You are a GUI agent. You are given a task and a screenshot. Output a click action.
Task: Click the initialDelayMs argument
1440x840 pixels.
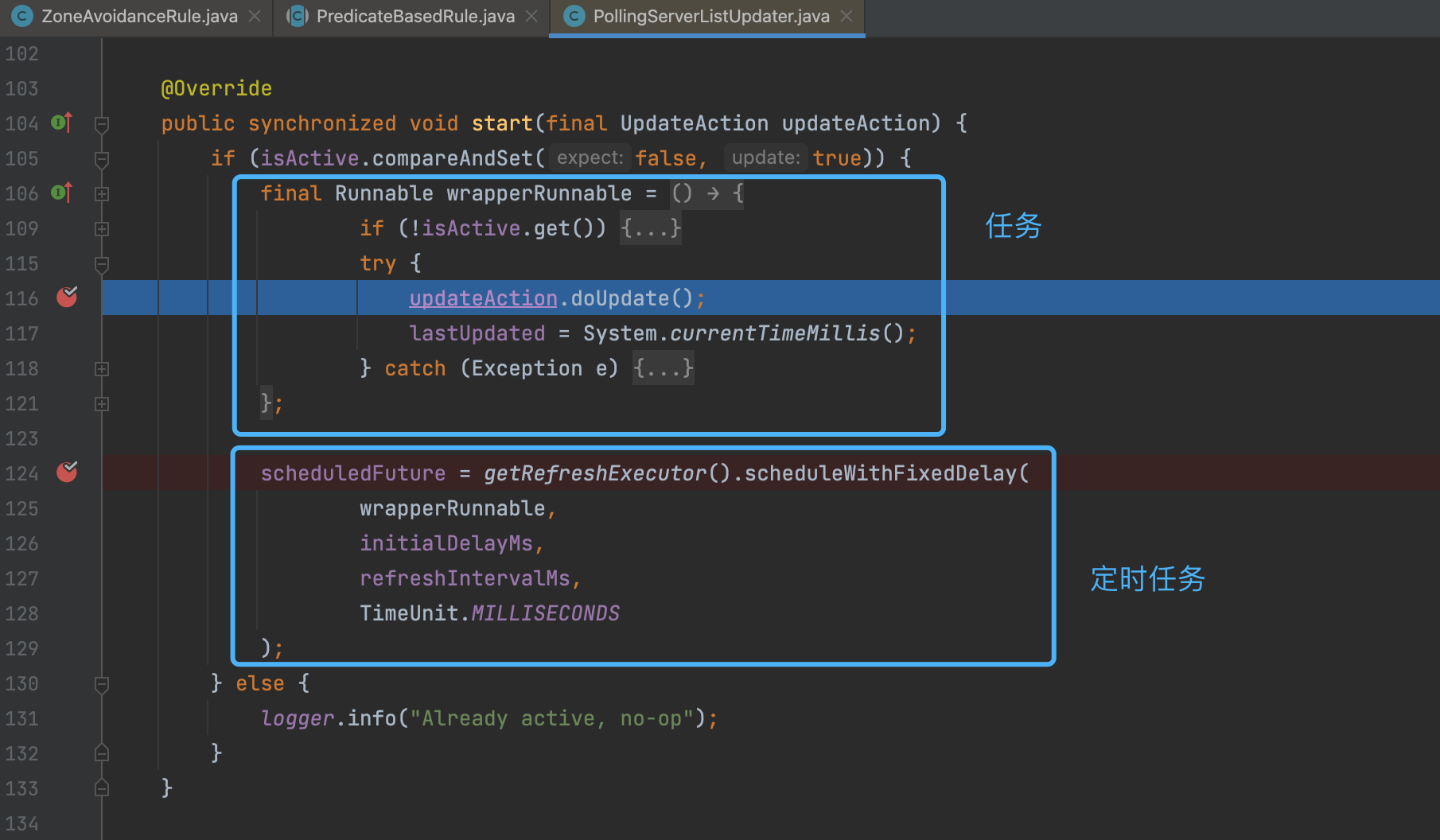(x=446, y=543)
